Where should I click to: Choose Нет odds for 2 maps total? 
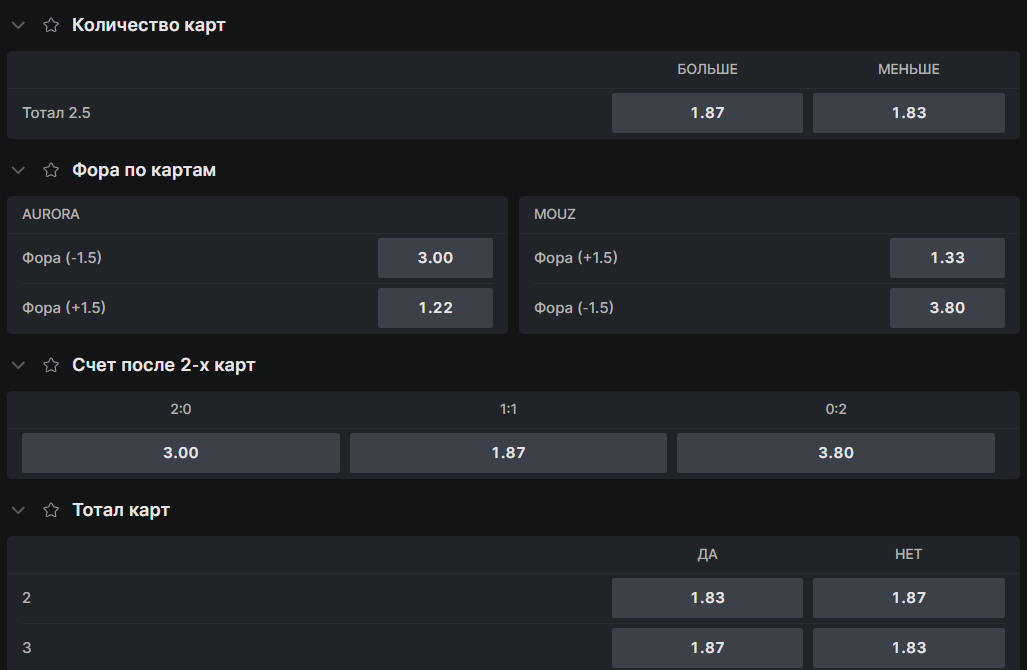(908, 598)
